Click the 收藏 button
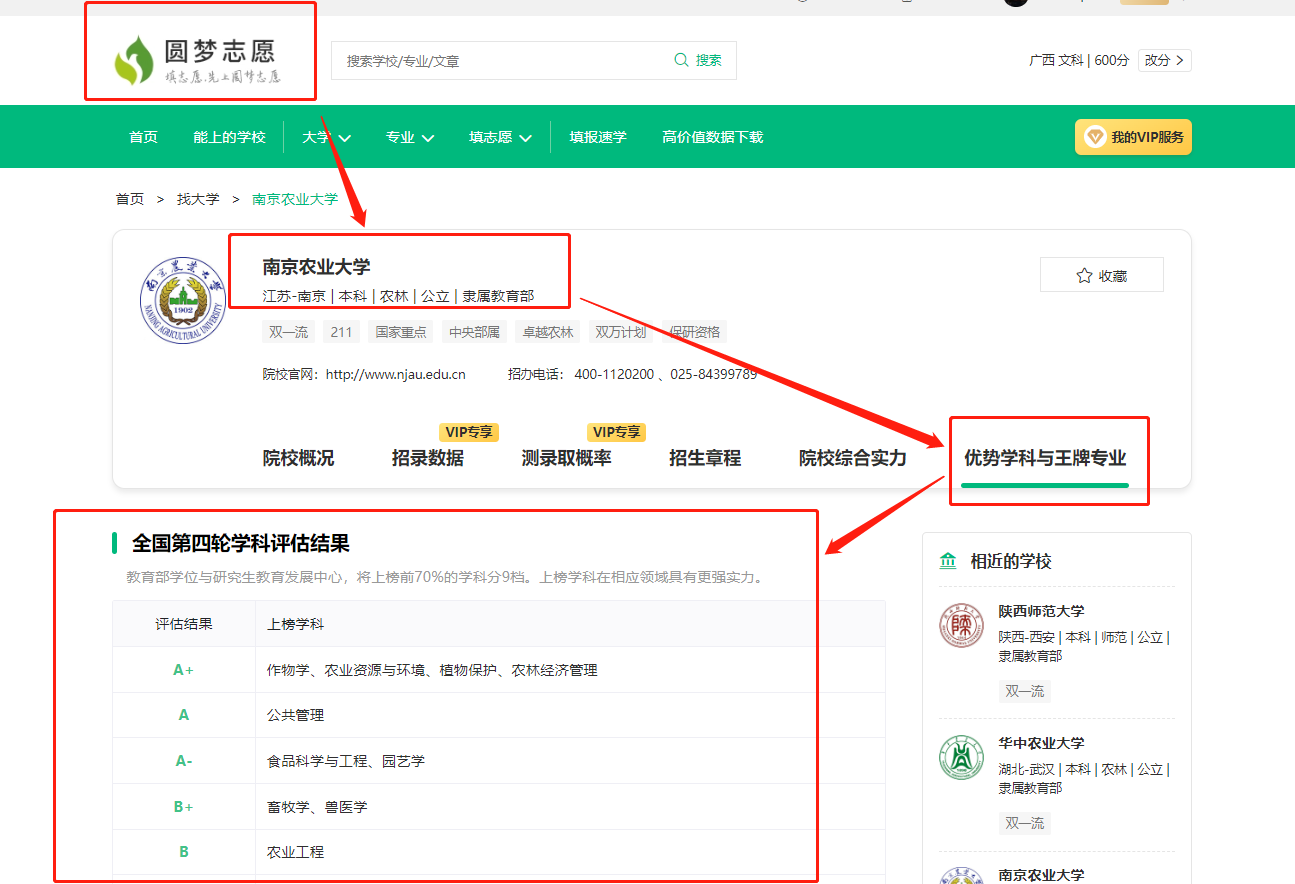 [x=1101, y=275]
